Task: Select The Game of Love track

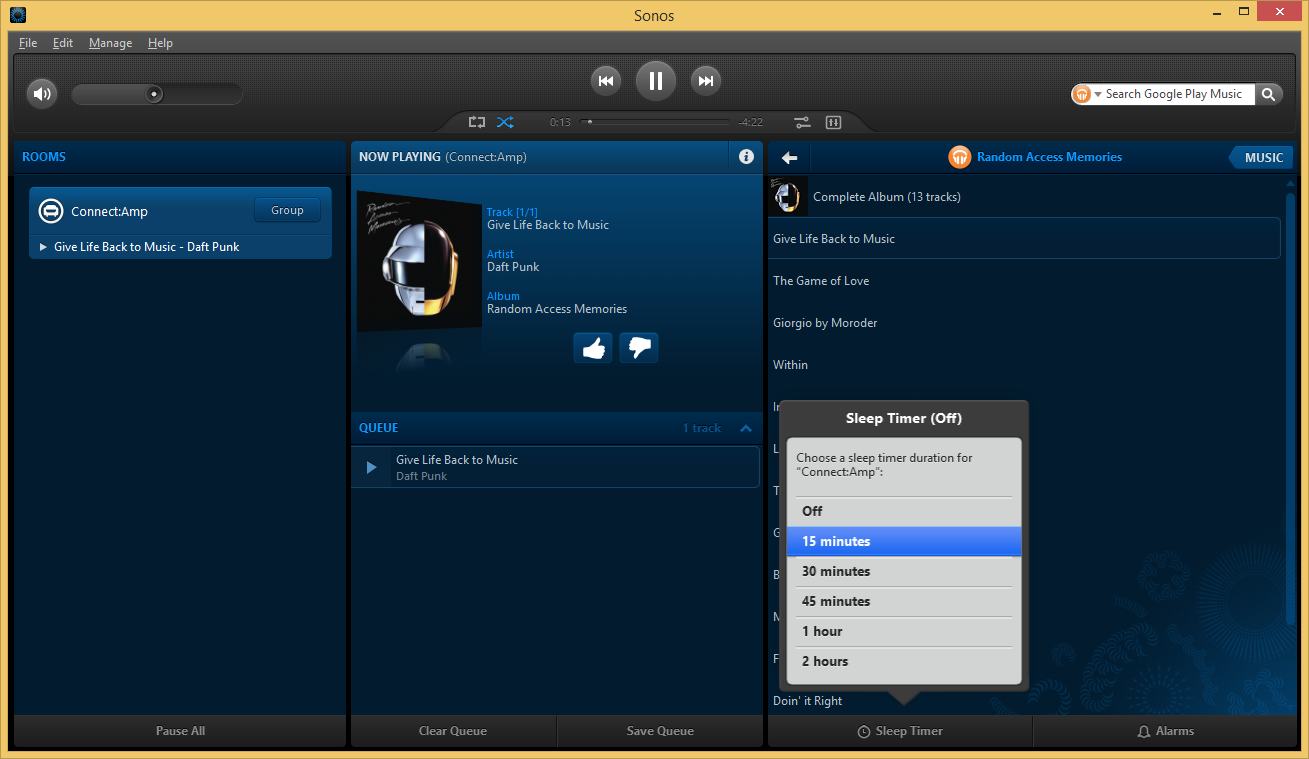Action: (x=1025, y=281)
